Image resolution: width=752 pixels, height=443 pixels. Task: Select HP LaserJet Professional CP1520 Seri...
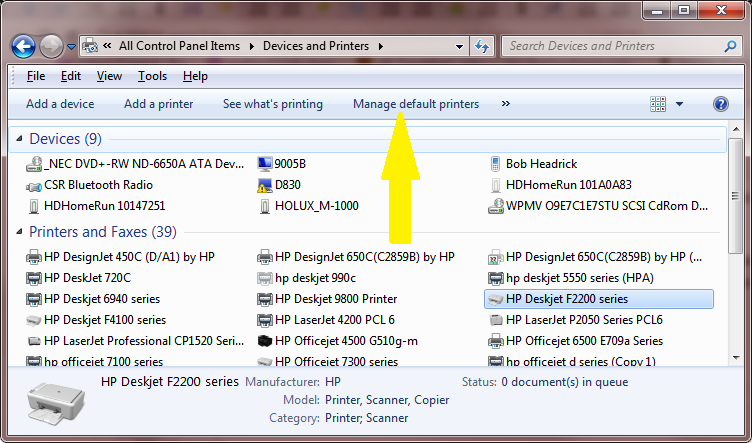(x=135, y=341)
